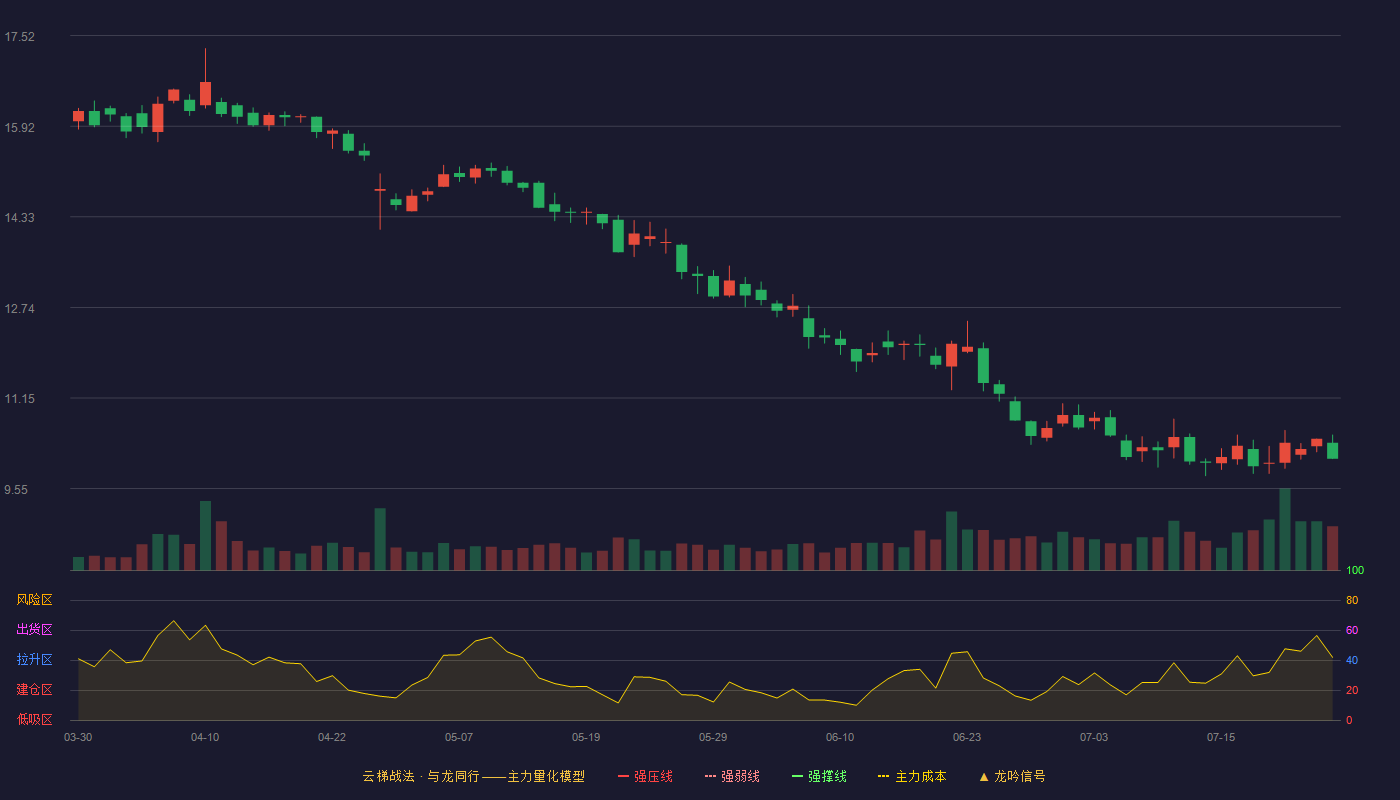Show or hide 主力成本 legend label
1400x800 pixels.
tap(920, 776)
